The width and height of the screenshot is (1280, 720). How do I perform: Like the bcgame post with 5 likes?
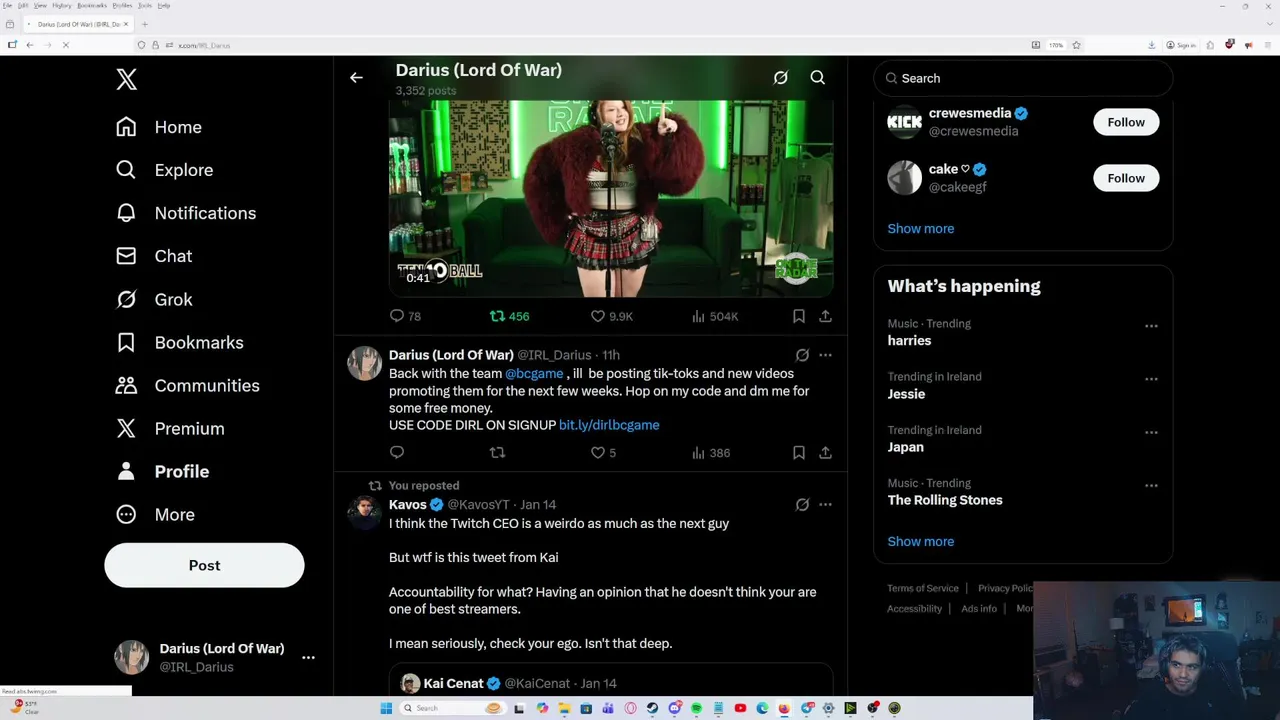point(603,453)
